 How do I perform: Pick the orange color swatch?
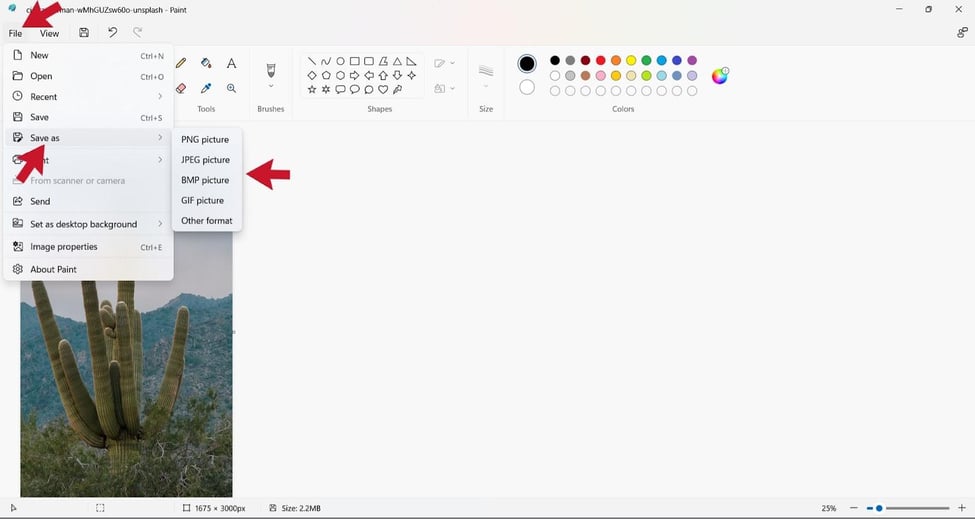point(616,60)
